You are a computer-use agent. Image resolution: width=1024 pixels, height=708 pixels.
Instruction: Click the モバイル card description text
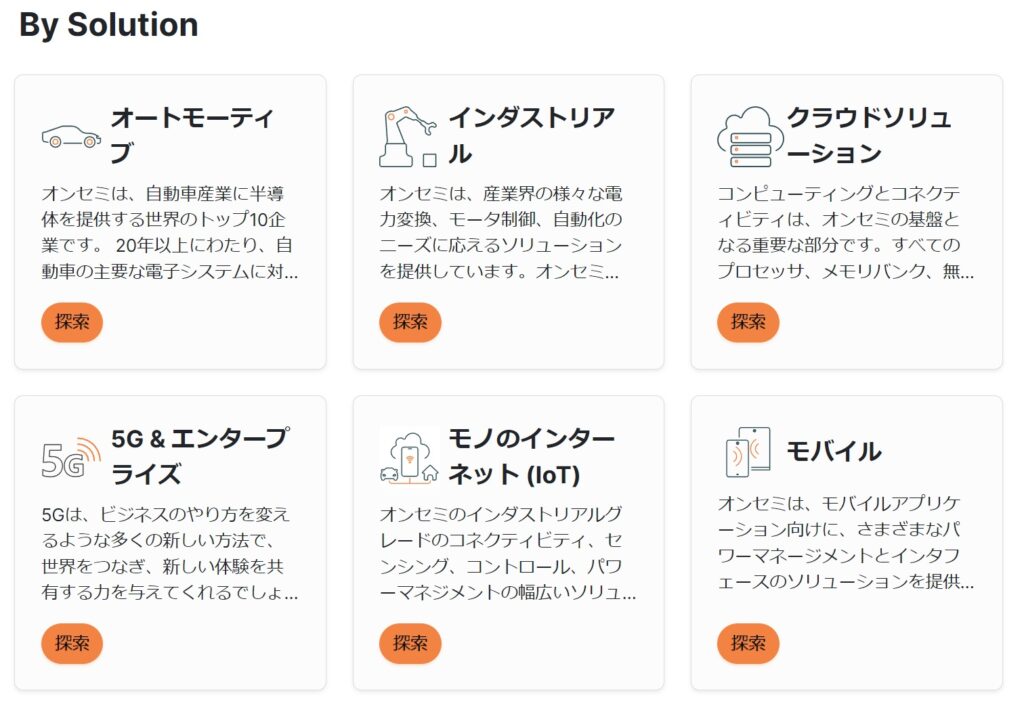846,542
